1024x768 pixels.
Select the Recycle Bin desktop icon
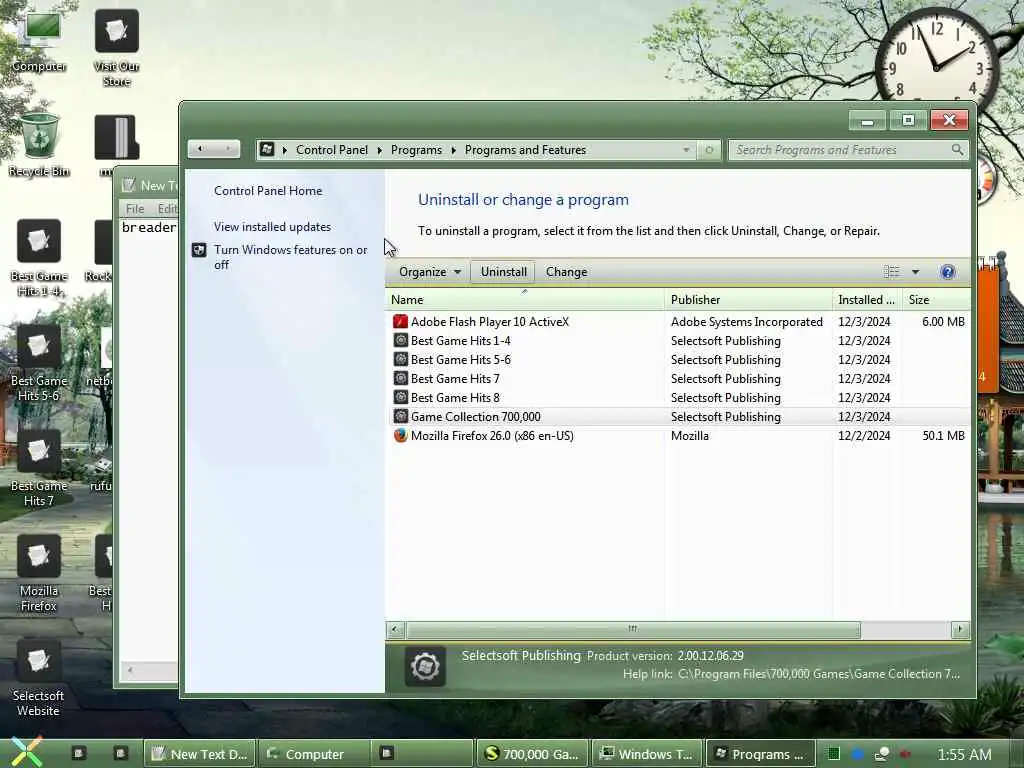tap(39, 145)
